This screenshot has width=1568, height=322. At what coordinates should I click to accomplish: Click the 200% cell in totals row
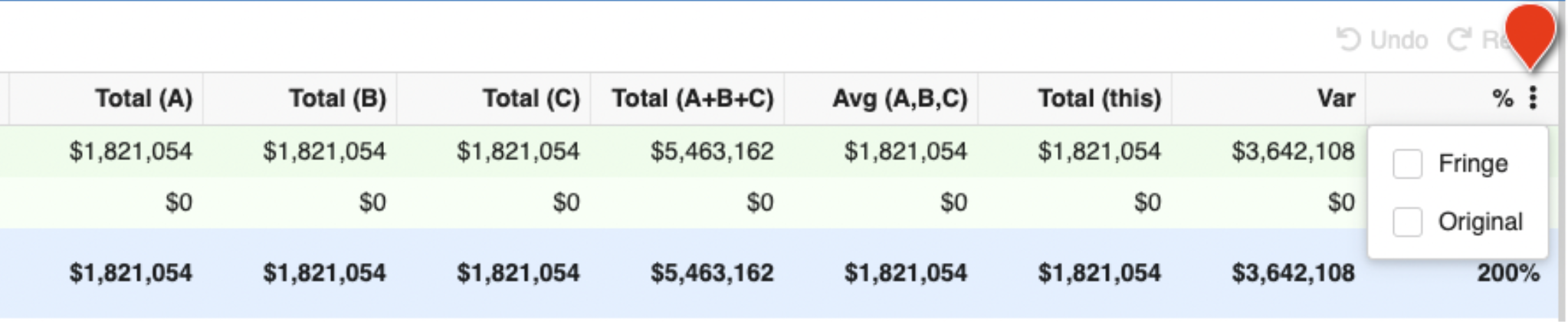coord(1508,272)
